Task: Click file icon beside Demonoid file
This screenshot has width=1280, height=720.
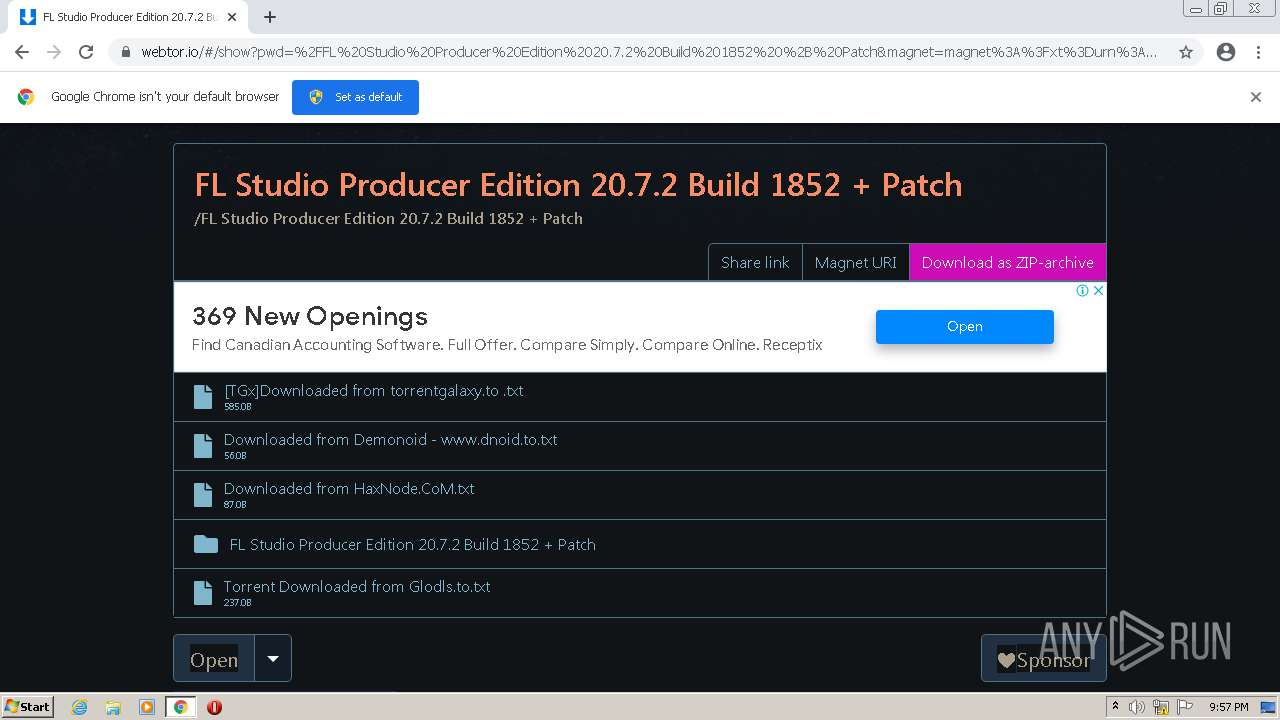Action: [x=203, y=446]
